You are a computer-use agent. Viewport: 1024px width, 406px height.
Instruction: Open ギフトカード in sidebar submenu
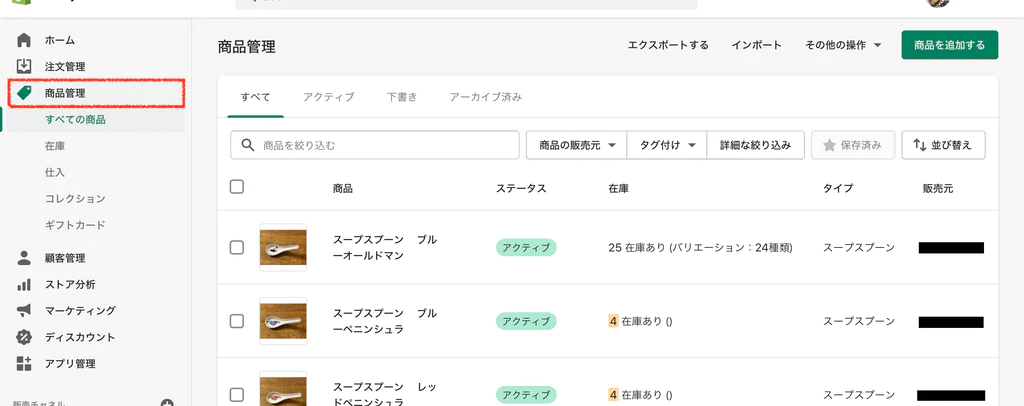coord(75,225)
